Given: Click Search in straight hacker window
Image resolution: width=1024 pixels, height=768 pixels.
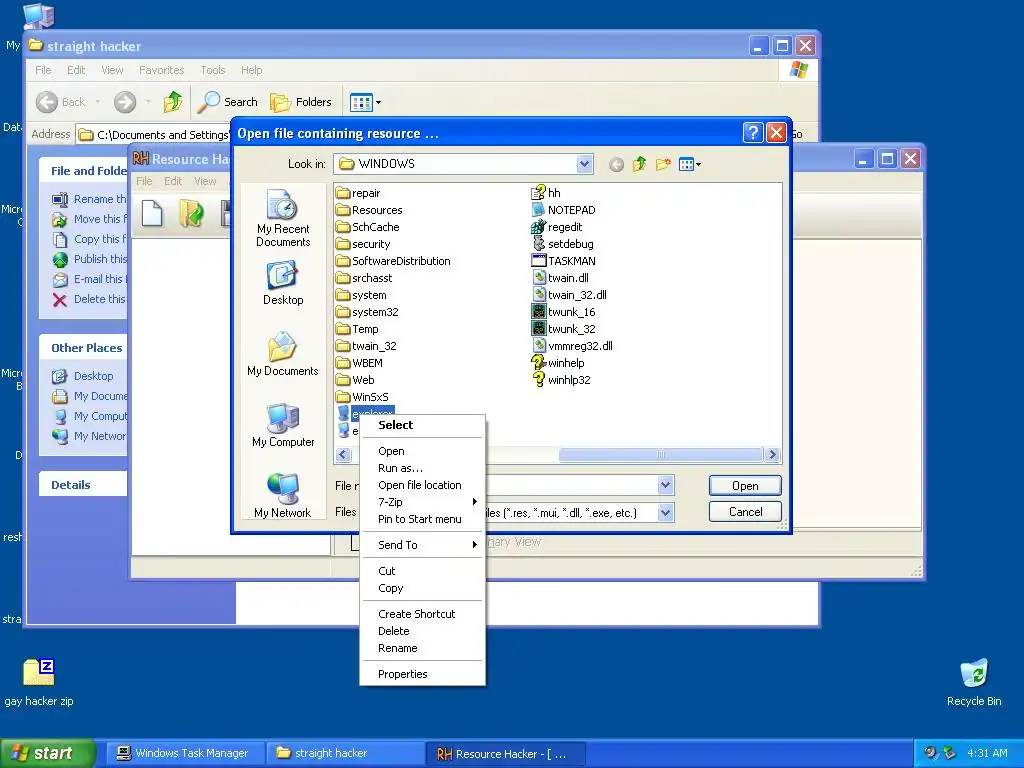Looking at the screenshot, I should pyautogui.click(x=228, y=102).
